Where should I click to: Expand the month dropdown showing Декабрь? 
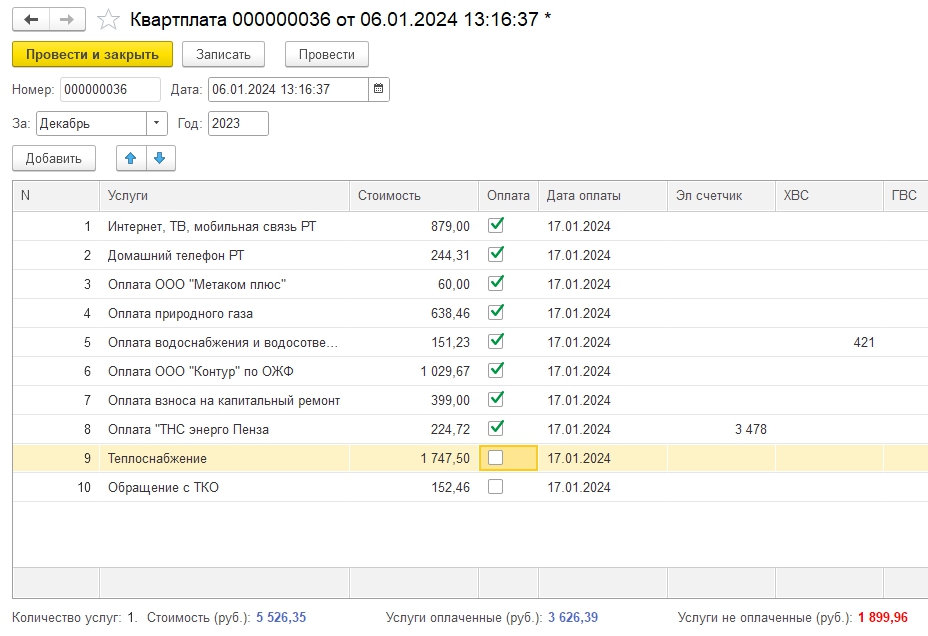pos(157,124)
